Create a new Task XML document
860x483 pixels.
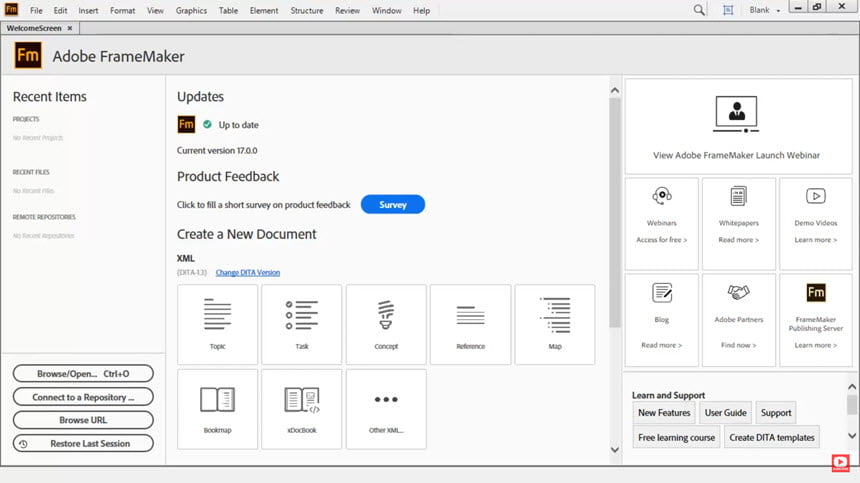coord(302,325)
